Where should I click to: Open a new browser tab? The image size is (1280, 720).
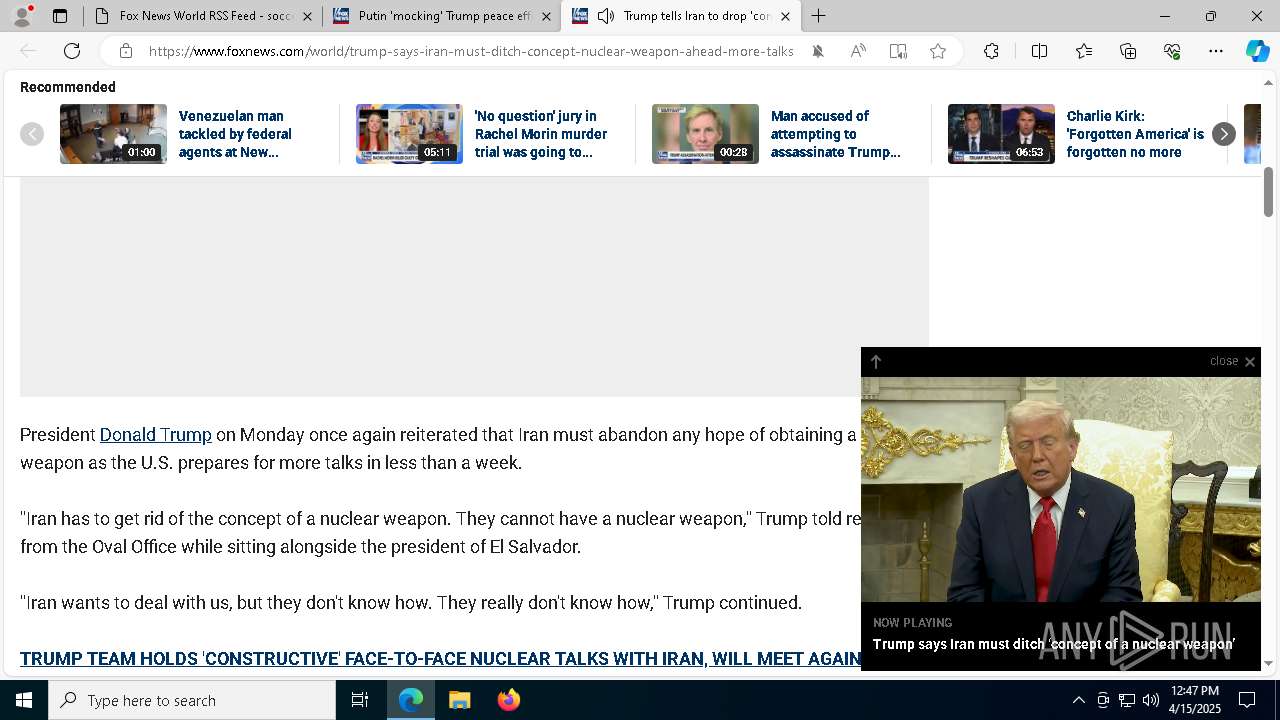(x=819, y=16)
